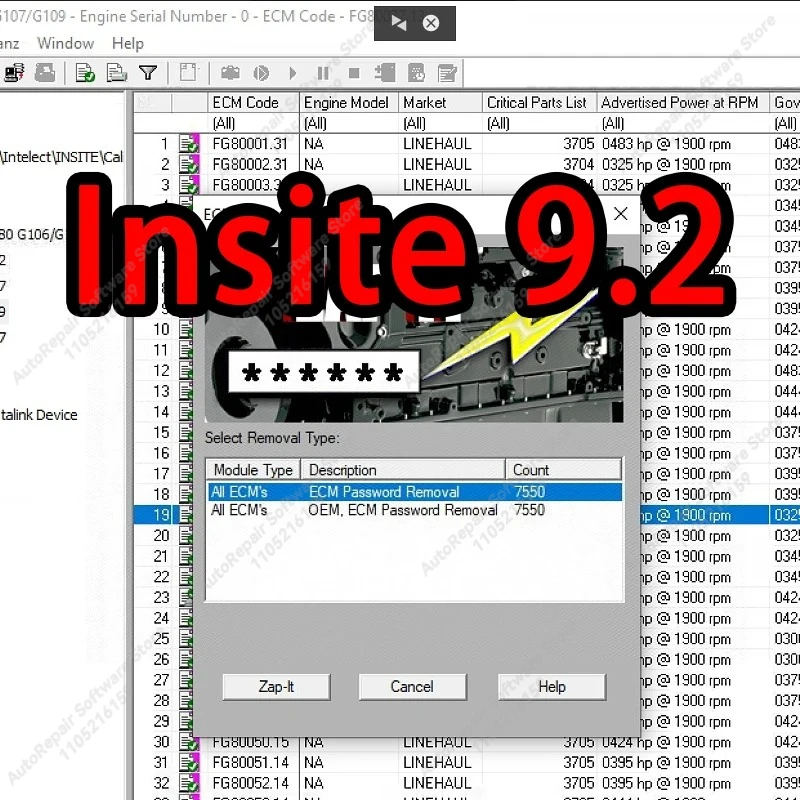Open the (All) filter under Advertised Power
800x800 pixels.
683,123
